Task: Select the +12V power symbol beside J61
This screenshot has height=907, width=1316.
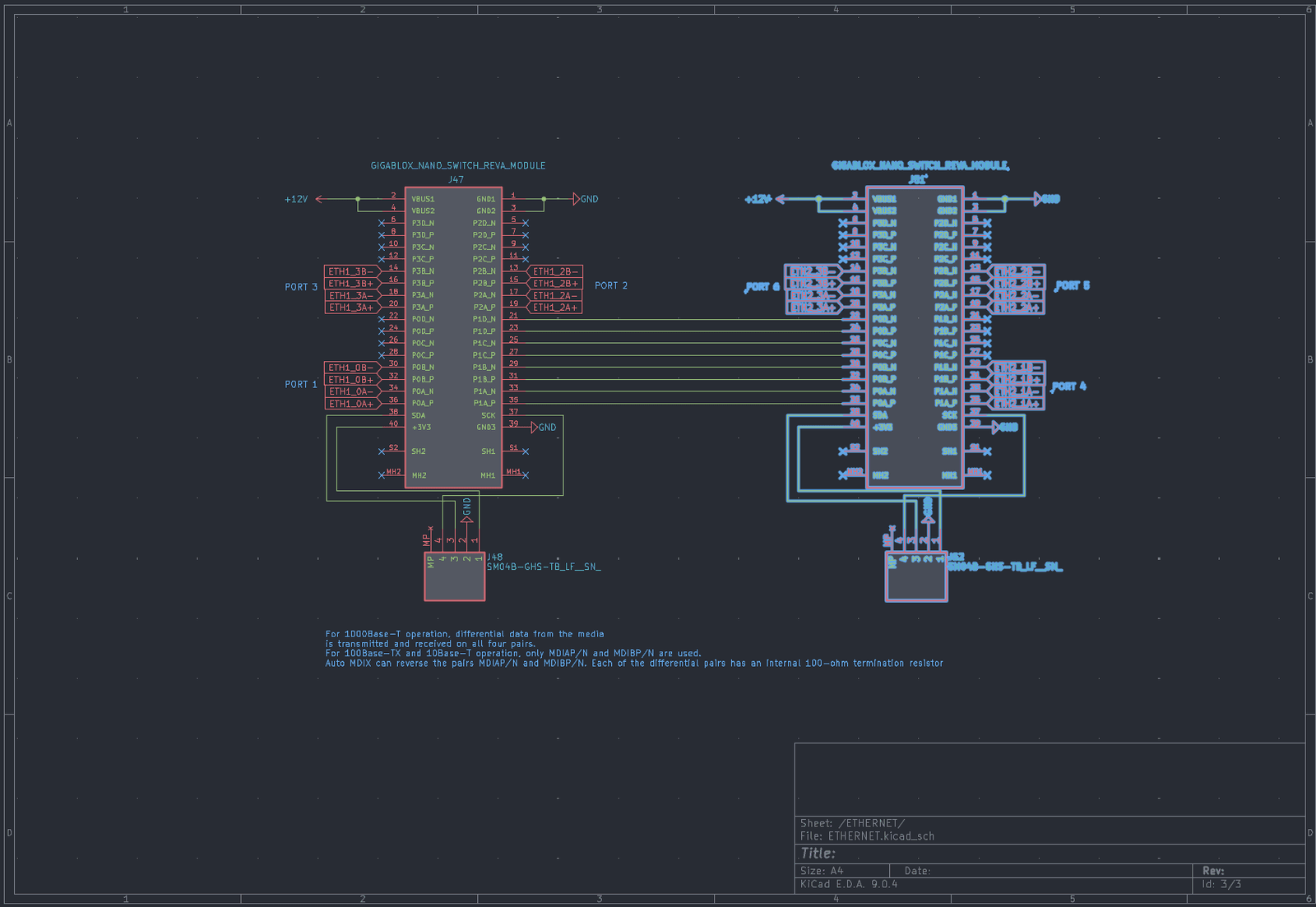Action: pos(765,199)
